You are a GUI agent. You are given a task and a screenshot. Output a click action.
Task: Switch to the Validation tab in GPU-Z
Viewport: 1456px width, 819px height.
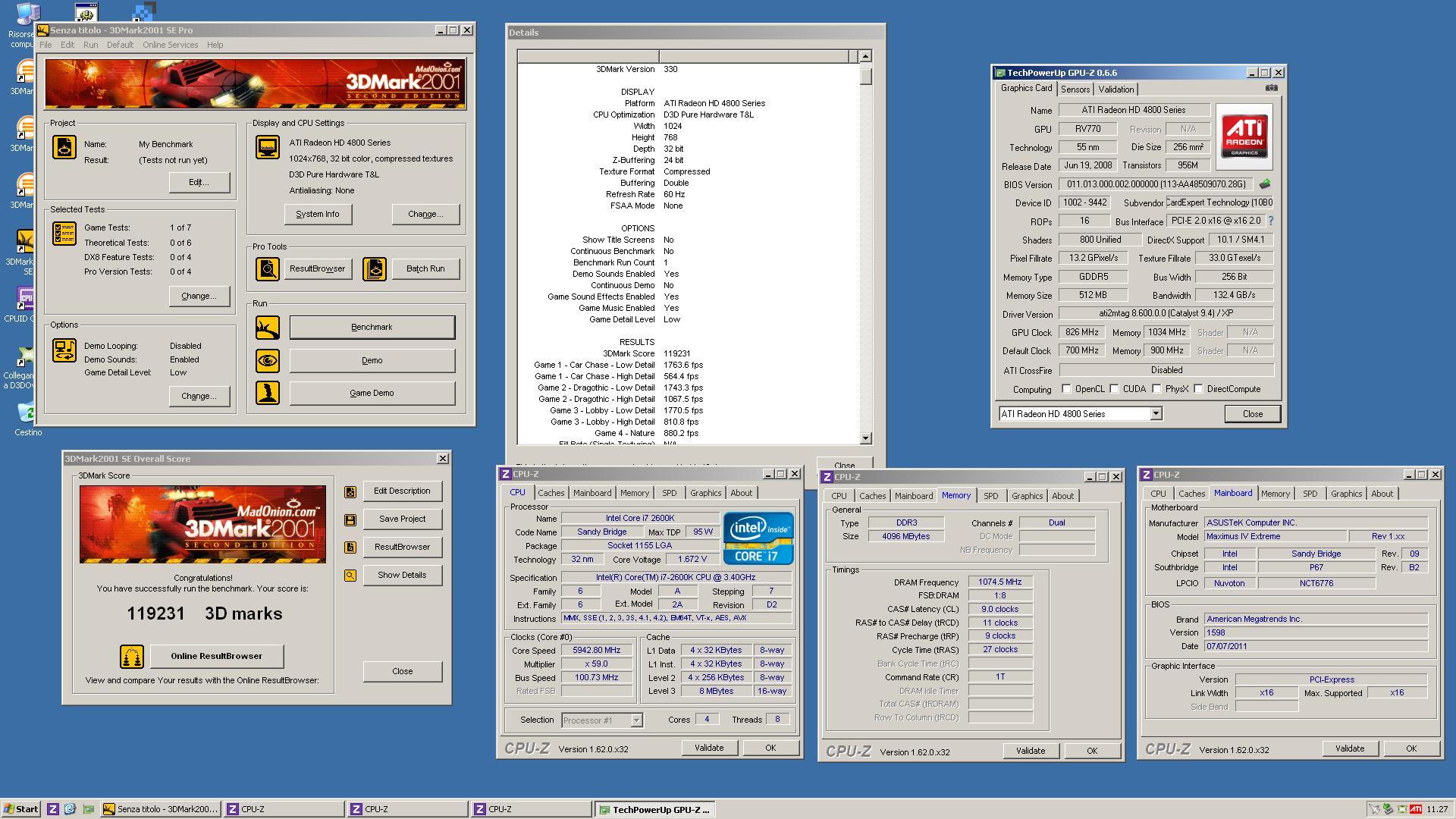[1116, 89]
